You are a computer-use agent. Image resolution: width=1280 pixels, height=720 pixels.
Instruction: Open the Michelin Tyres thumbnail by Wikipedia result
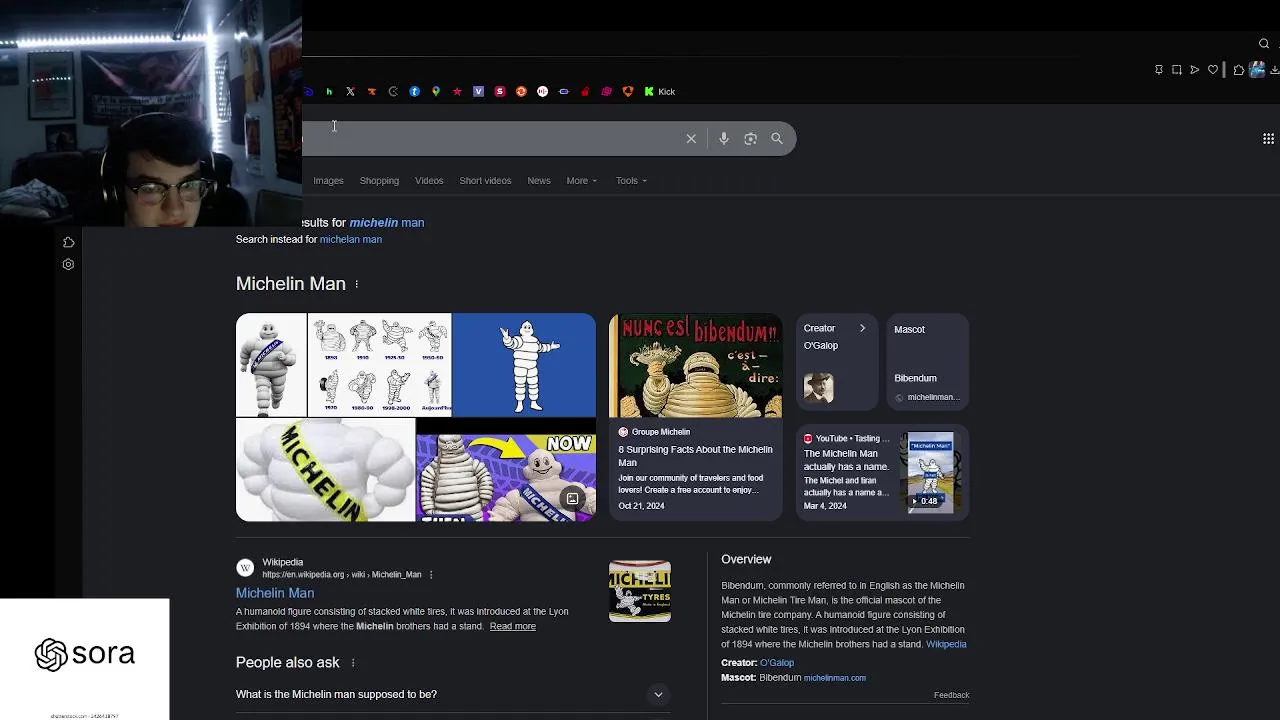pyautogui.click(x=640, y=591)
